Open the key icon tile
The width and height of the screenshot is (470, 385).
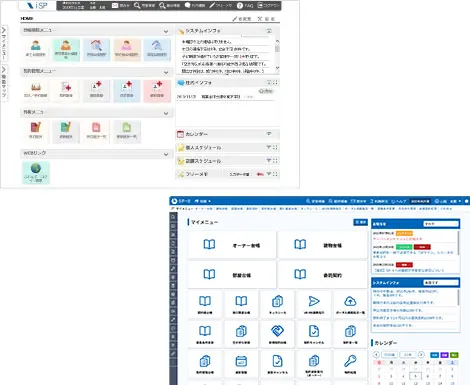[350, 364]
